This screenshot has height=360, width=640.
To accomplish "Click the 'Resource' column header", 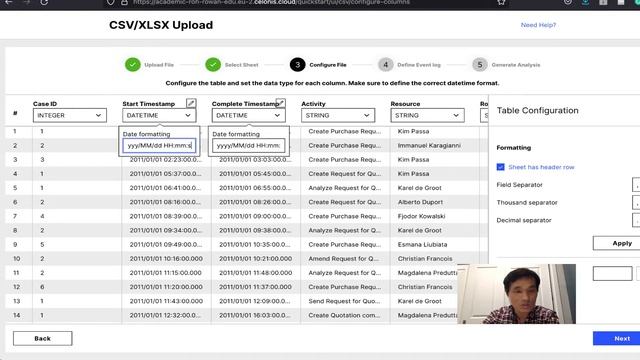I will [405, 104].
